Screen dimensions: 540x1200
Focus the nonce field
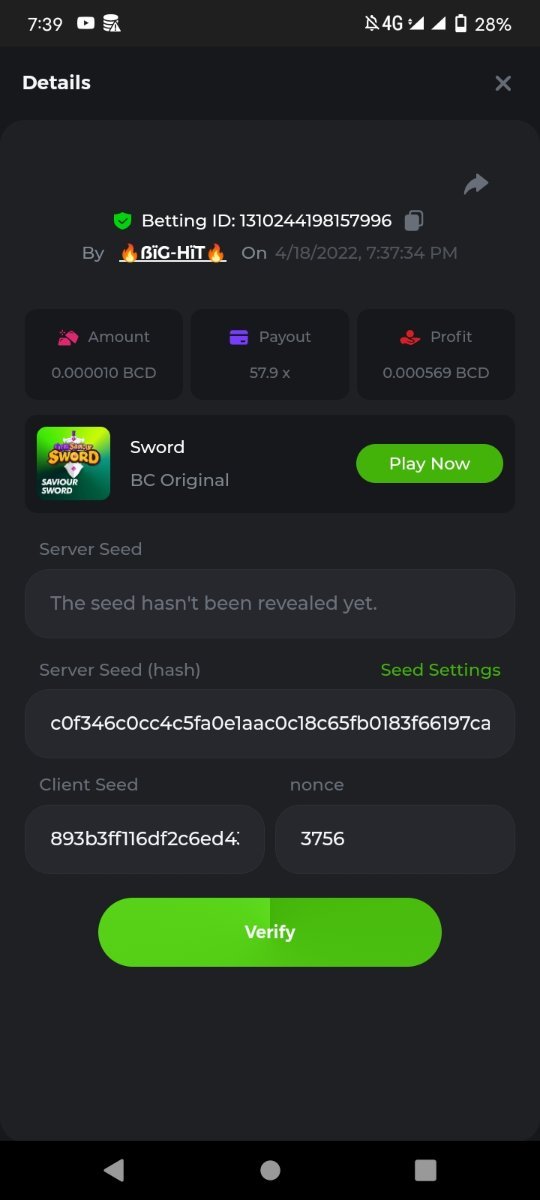pyautogui.click(x=395, y=839)
